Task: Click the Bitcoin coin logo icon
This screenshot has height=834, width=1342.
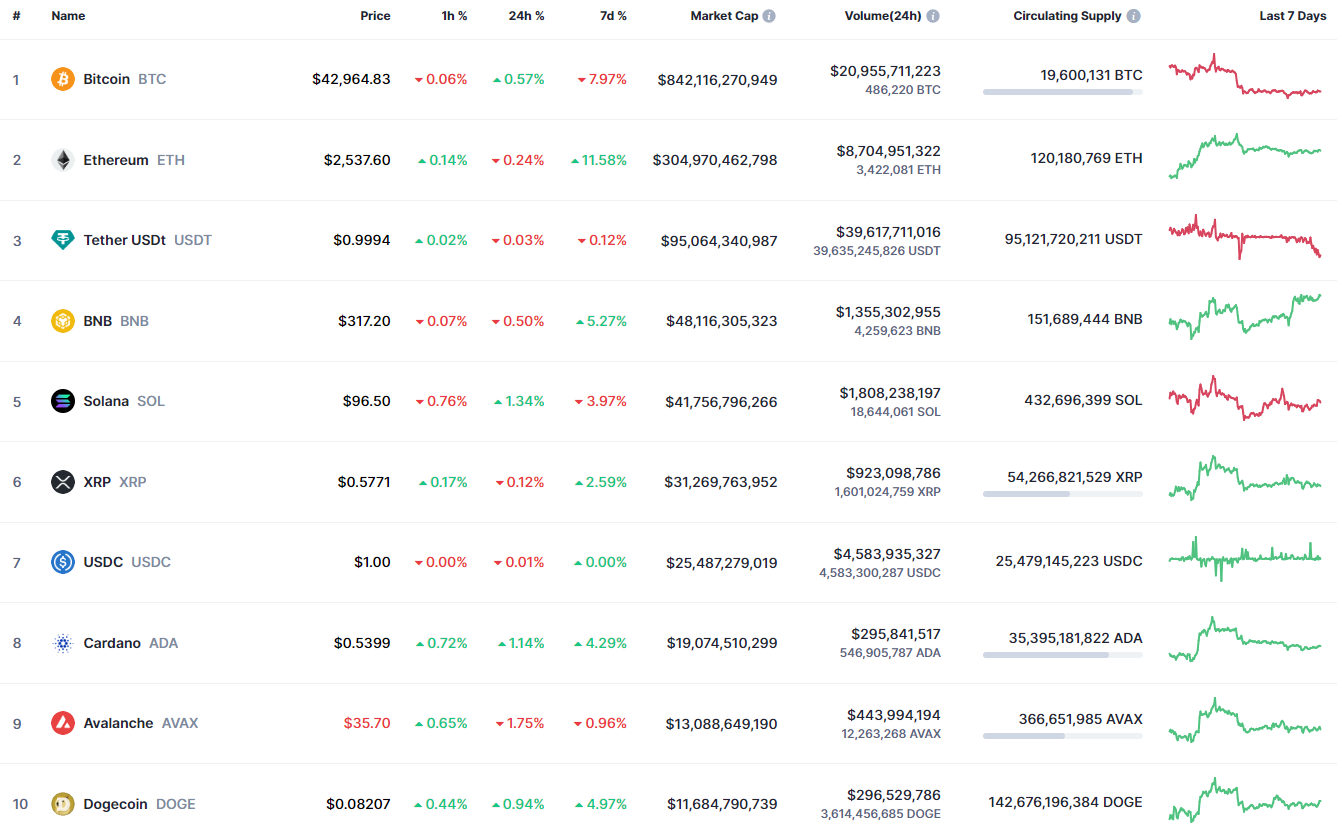Action: pos(63,79)
